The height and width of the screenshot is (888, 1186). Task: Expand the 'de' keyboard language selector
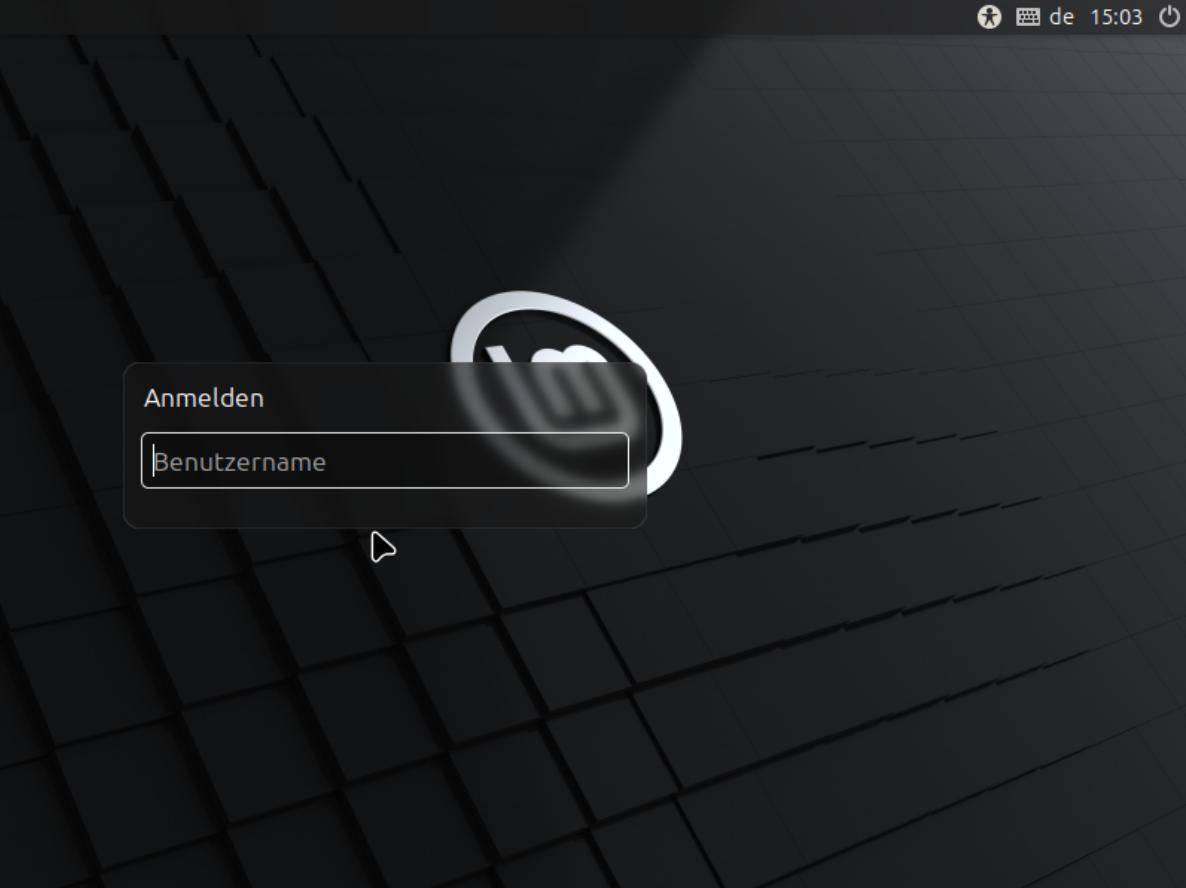pos(1061,17)
